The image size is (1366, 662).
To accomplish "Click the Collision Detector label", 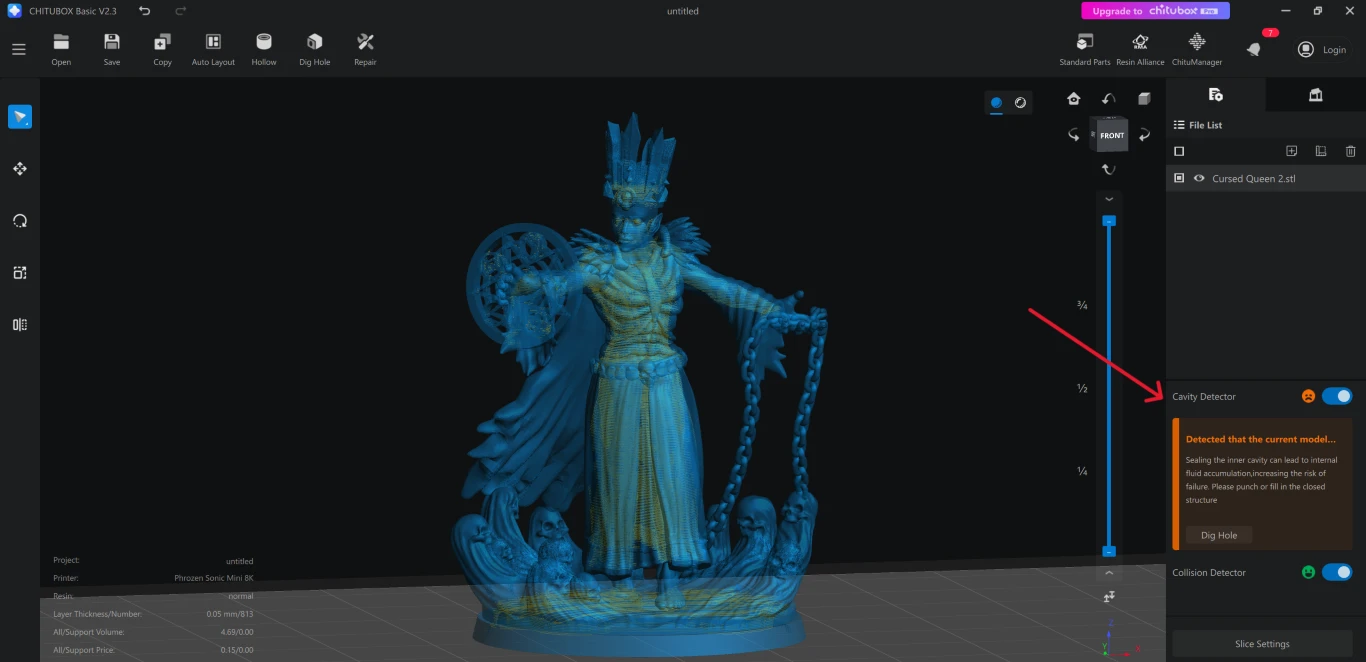I will tap(1209, 573).
